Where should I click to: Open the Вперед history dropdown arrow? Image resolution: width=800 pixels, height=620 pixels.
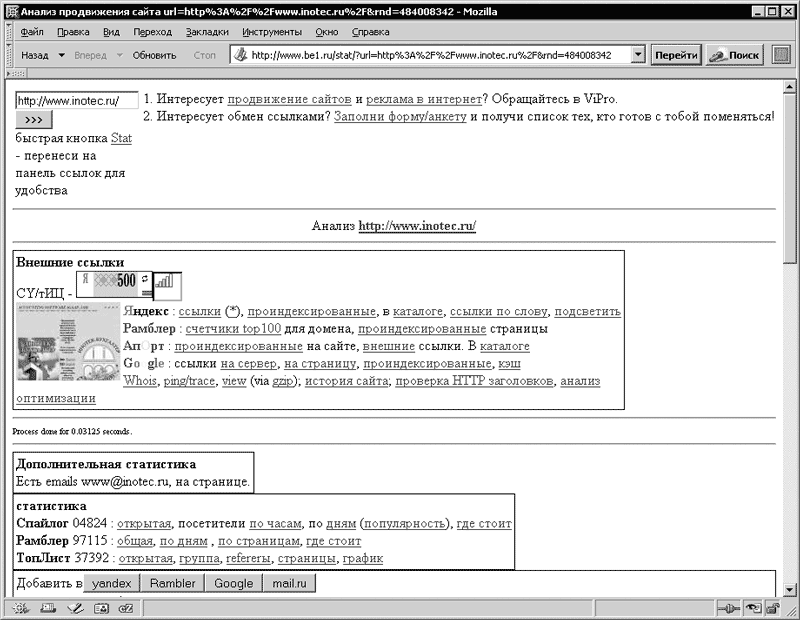click(120, 55)
